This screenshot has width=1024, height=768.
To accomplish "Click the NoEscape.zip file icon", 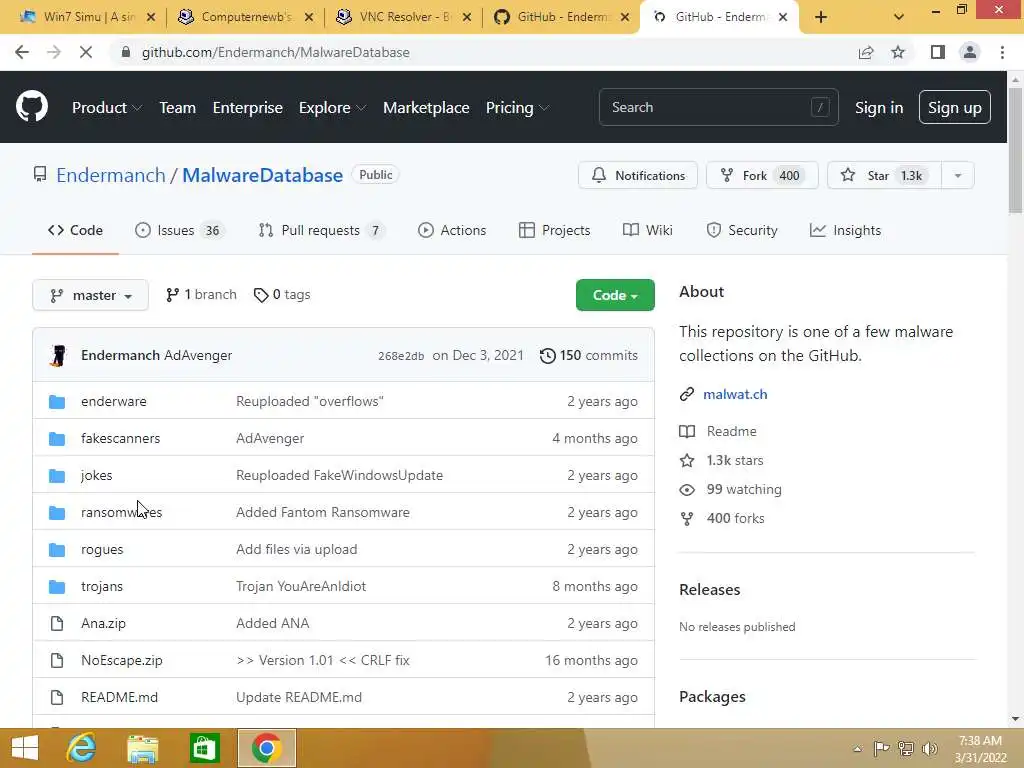I will 57,660.
